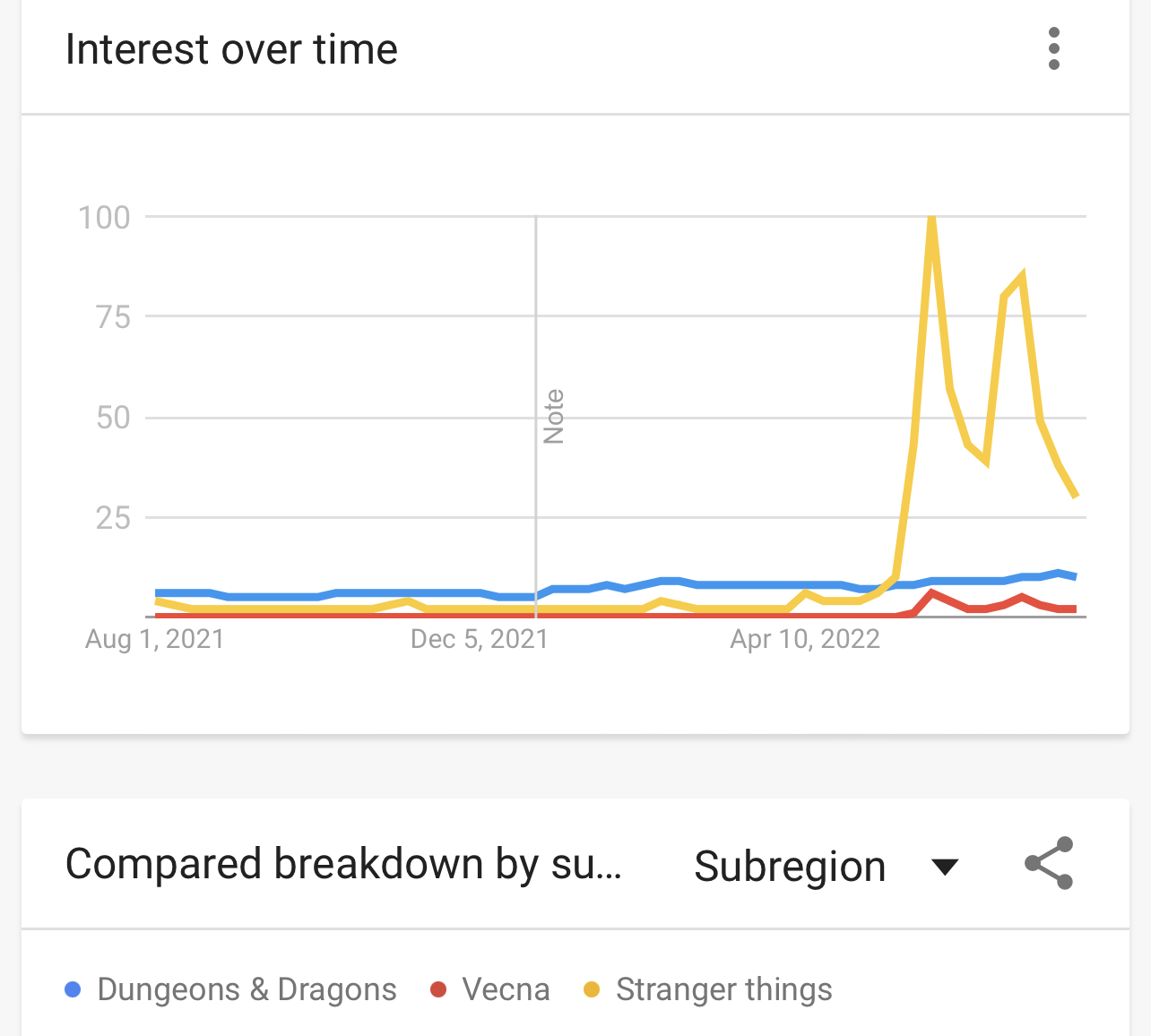Viewport: 1151px width, 1036px height.
Task: Click the red Vecna legend dot
Action: point(438,989)
